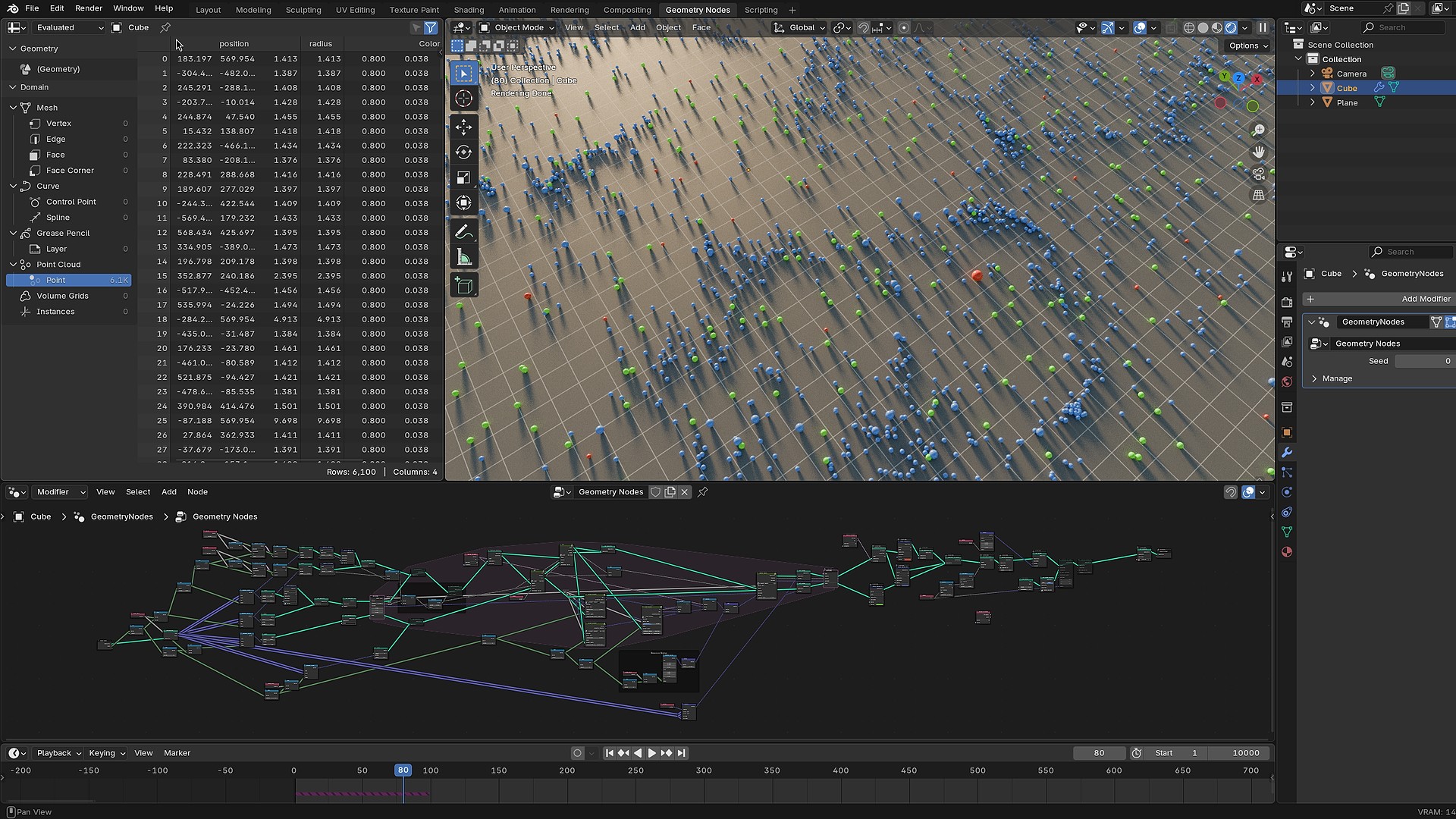The width and height of the screenshot is (1456, 819).
Task: Select the Scale tool
Action: tap(463, 177)
